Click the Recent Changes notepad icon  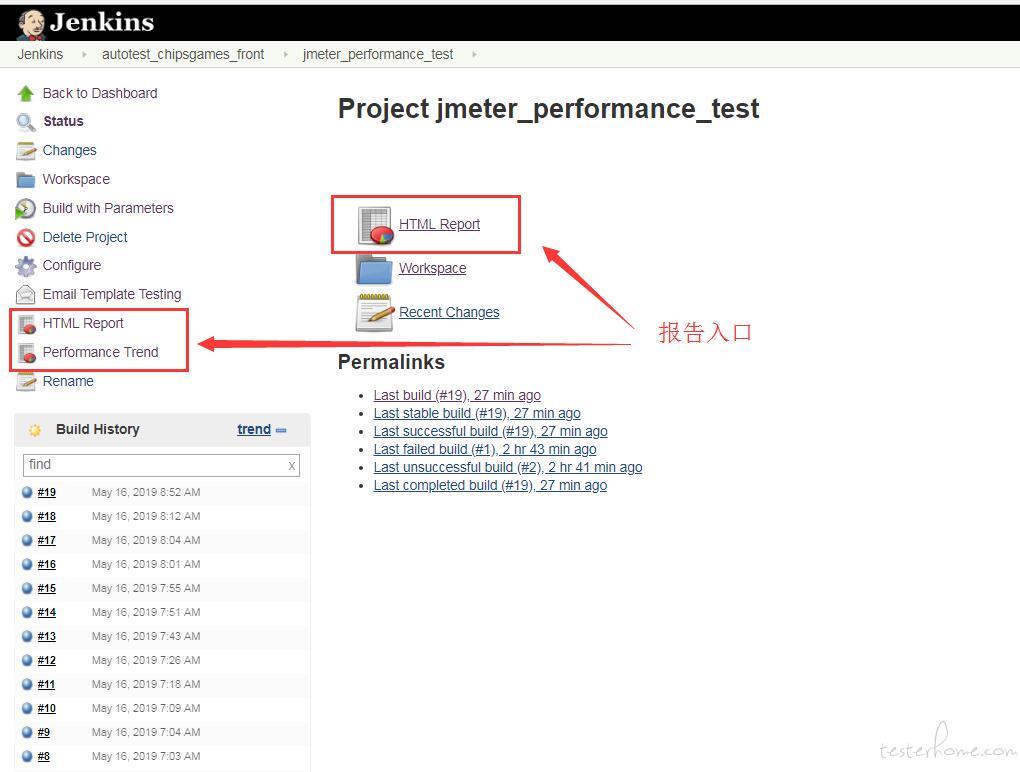coord(375,313)
